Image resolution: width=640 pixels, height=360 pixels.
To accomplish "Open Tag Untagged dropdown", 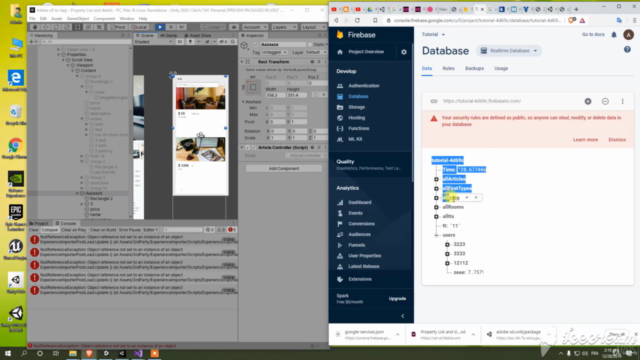I will (274, 52).
